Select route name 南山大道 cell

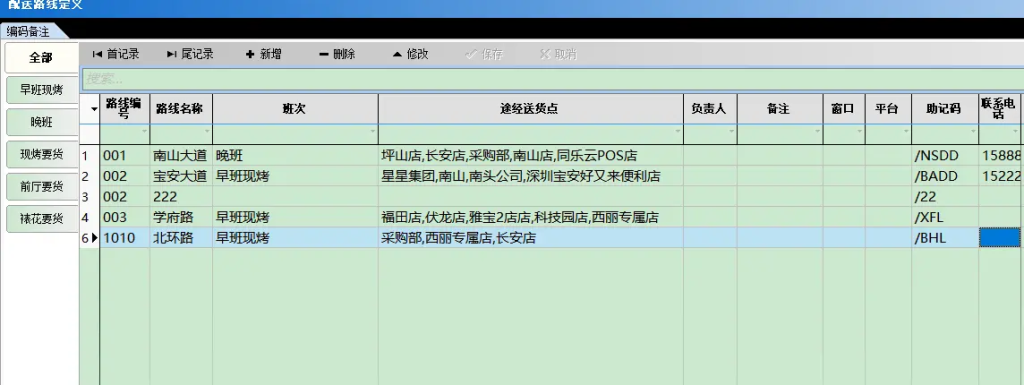click(x=181, y=155)
